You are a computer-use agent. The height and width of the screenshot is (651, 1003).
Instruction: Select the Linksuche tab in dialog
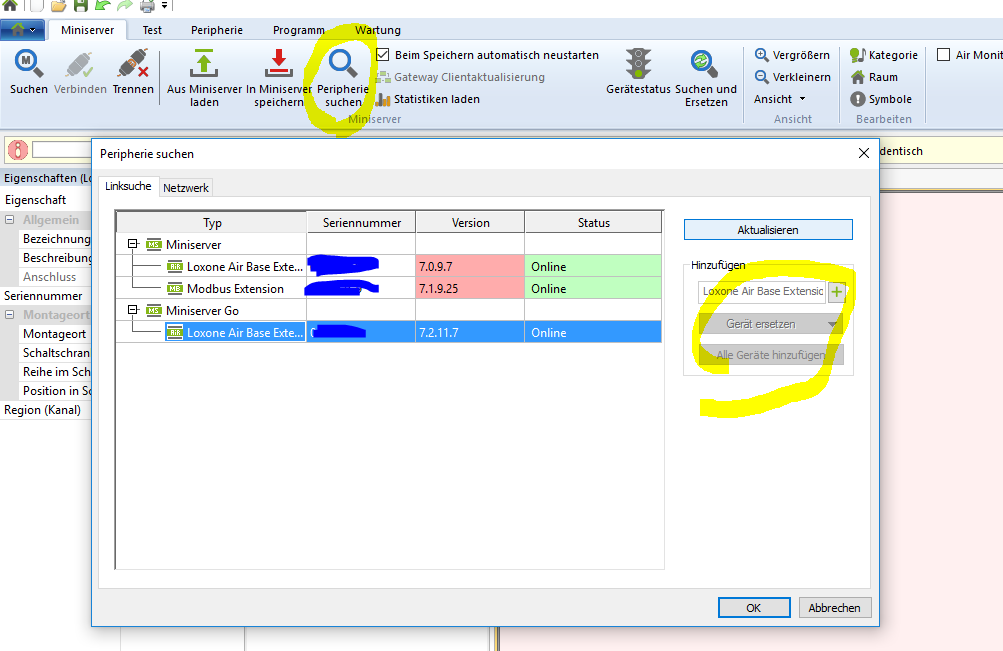tap(128, 186)
